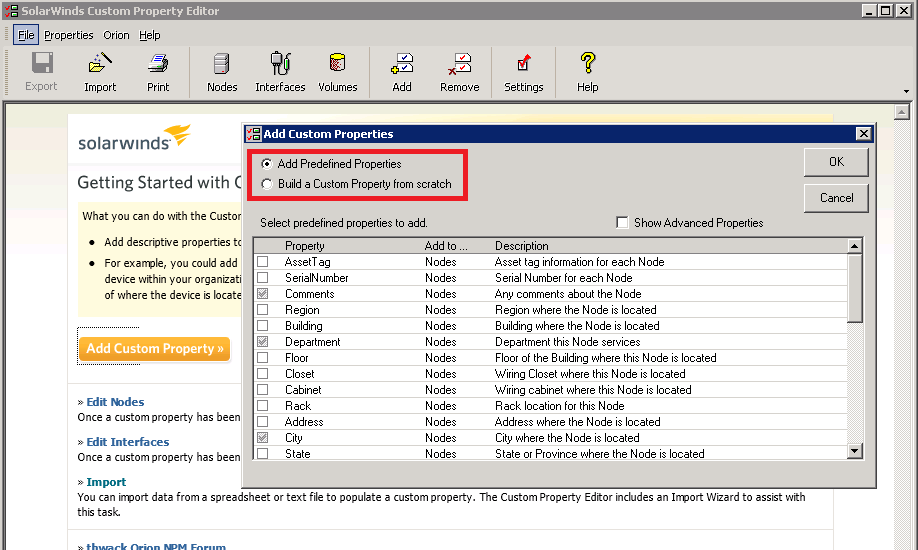Screen dimensions: 918x550
Task: Open the File menu
Action: (x=26, y=35)
